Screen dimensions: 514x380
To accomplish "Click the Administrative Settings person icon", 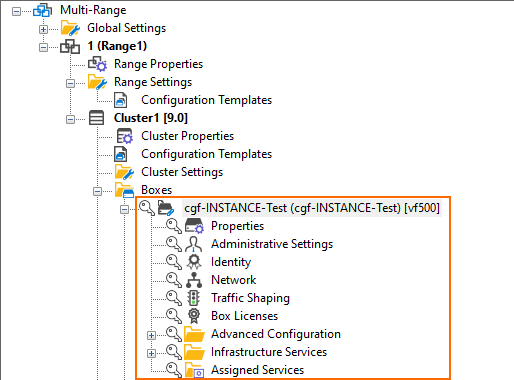I will point(194,244).
